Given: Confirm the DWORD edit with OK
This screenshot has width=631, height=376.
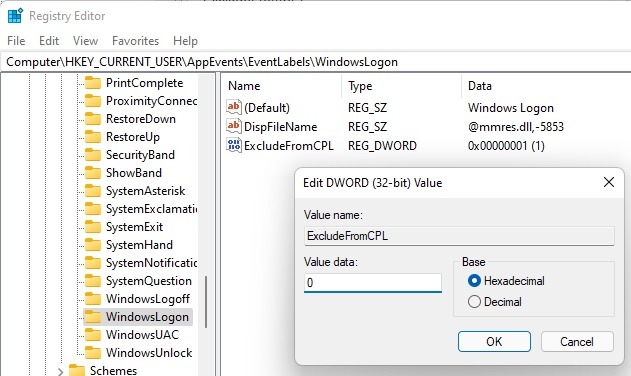Looking at the screenshot, I should [494, 341].
